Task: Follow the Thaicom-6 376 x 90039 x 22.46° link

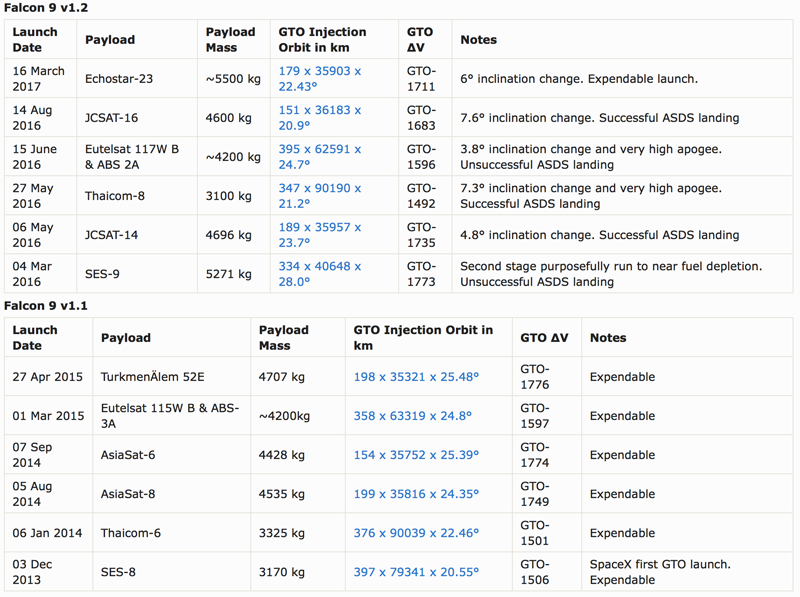Action: [416, 533]
